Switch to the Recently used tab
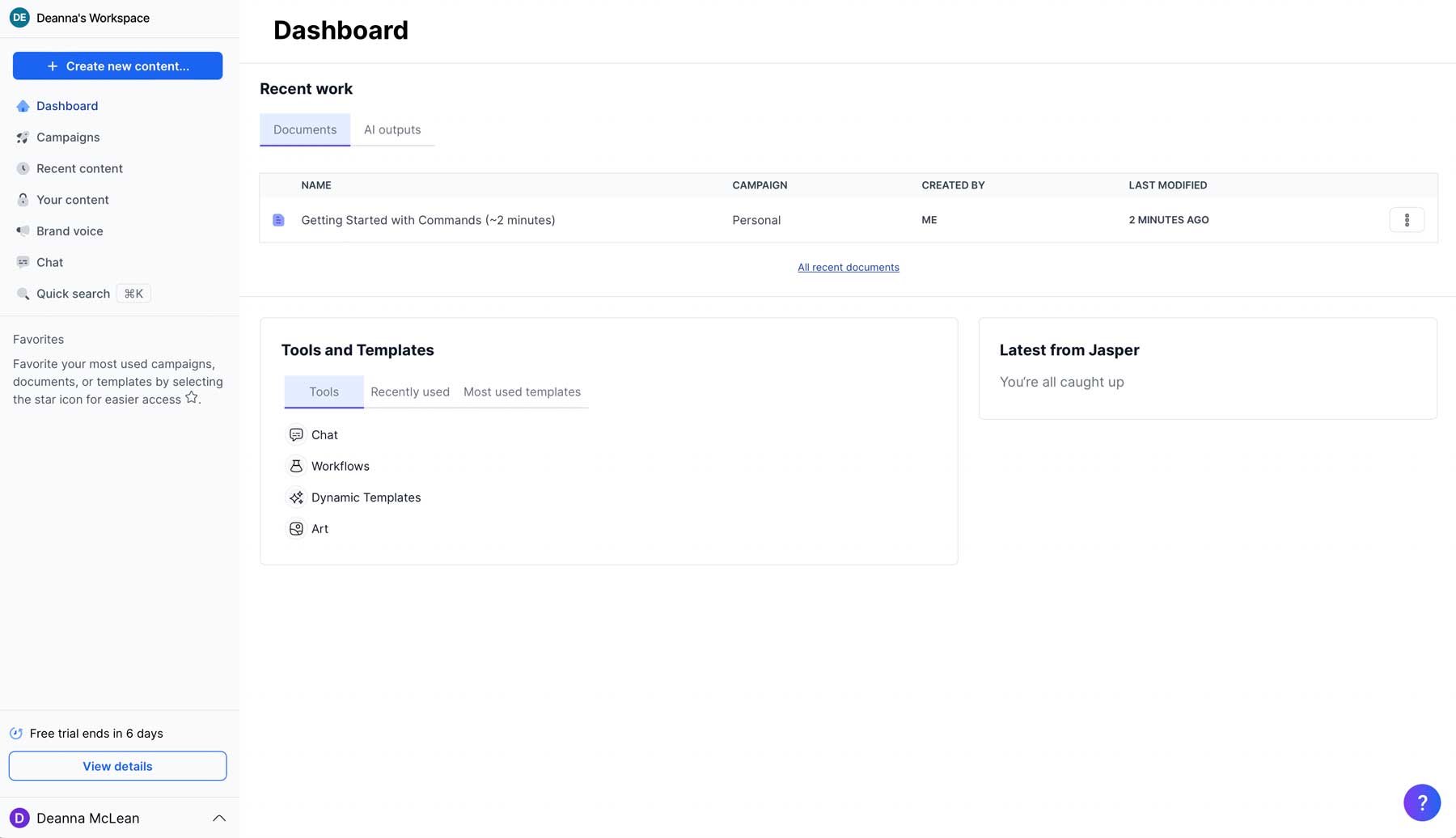The height and width of the screenshot is (838, 1456). click(x=409, y=391)
